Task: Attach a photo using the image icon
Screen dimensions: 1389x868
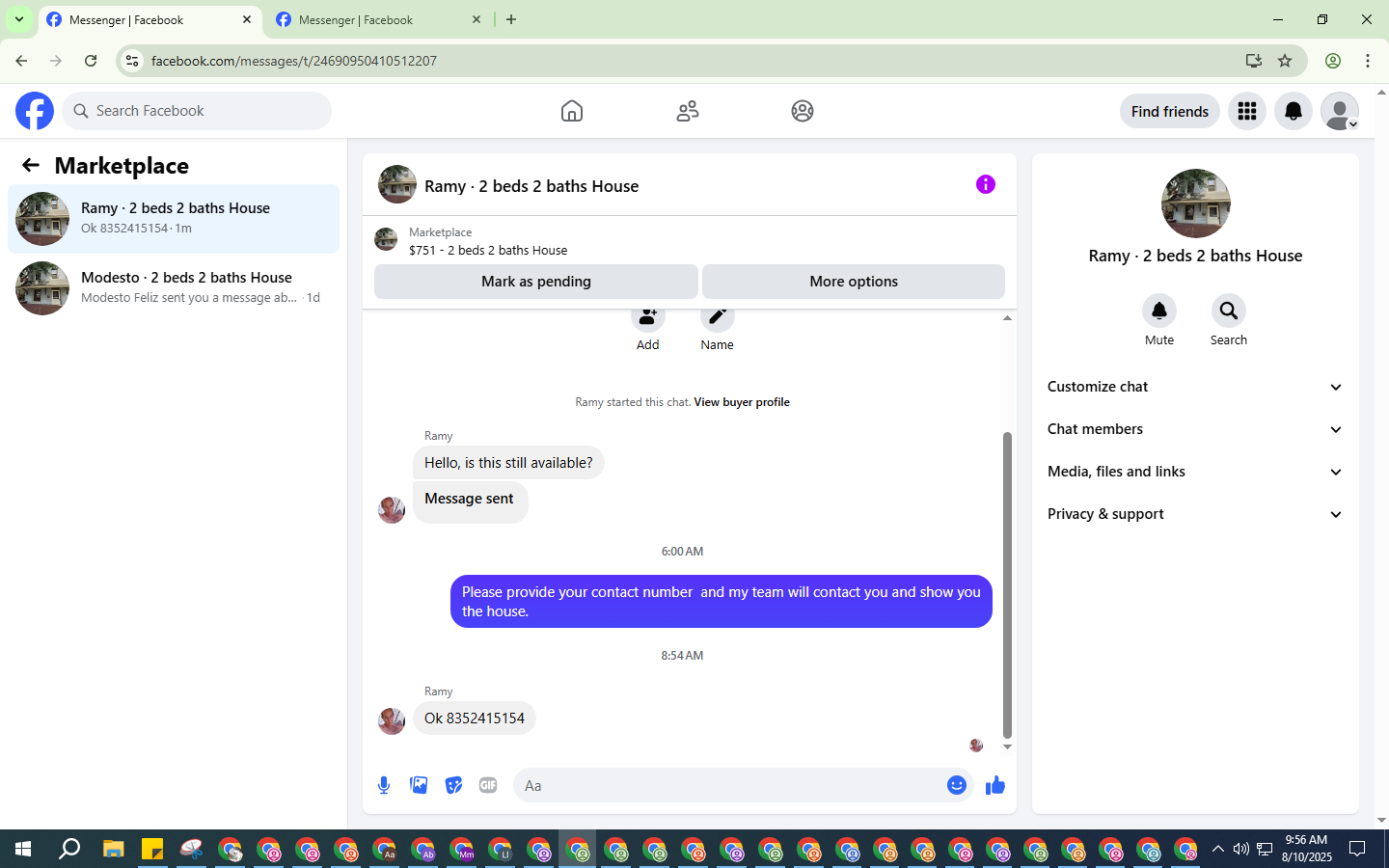Action: click(419, 785)
